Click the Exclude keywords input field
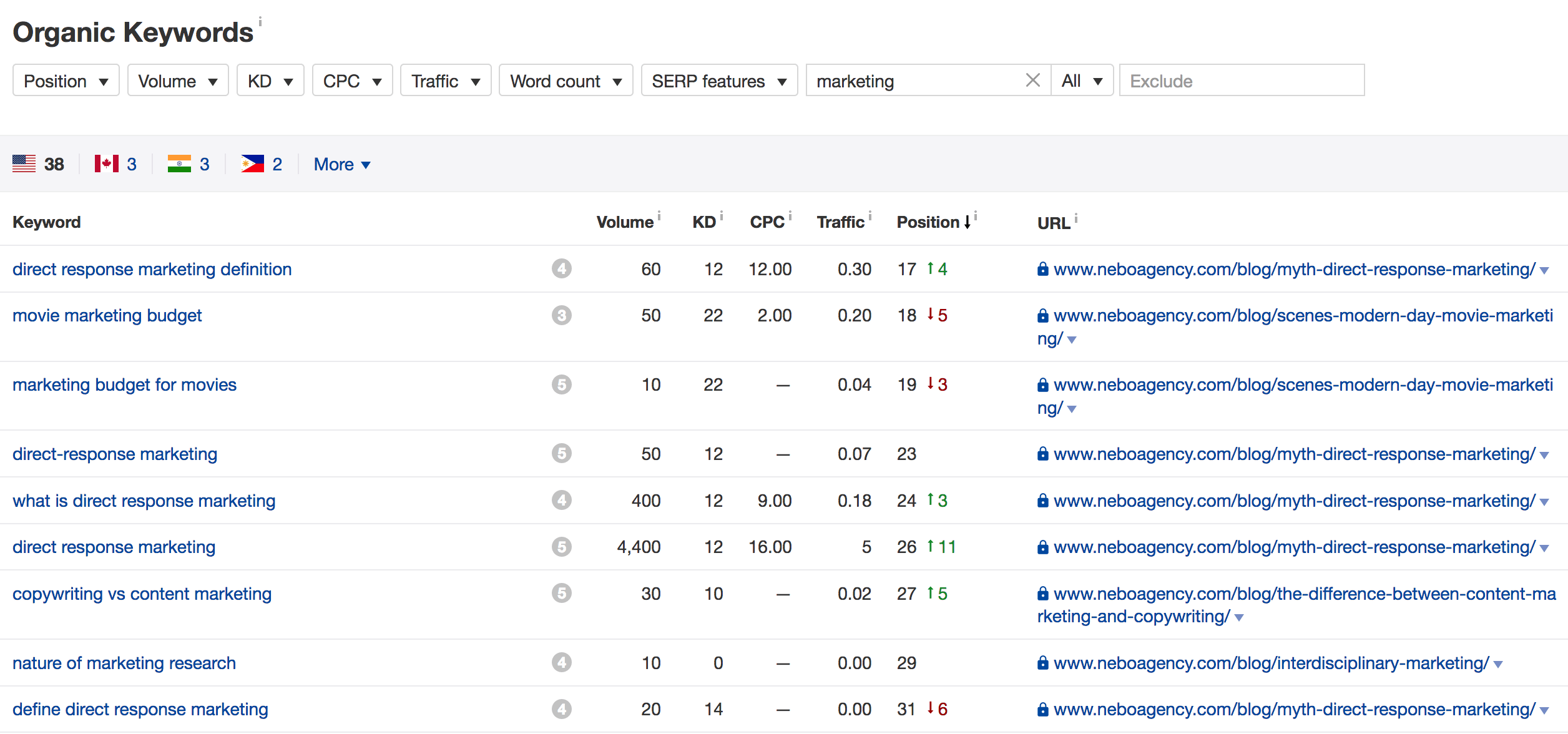Screen dimensions: 1568x734 point(1241,81)
